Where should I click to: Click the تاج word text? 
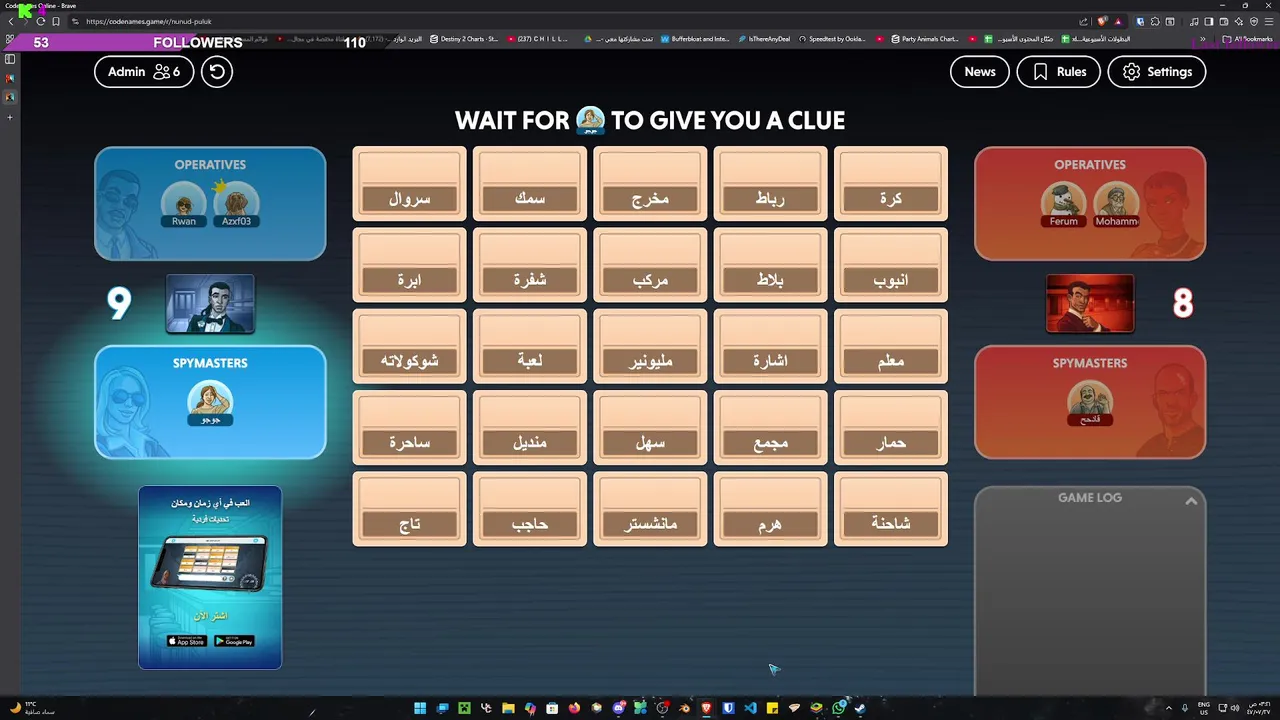pyautogui.click(x=409, y=523)
